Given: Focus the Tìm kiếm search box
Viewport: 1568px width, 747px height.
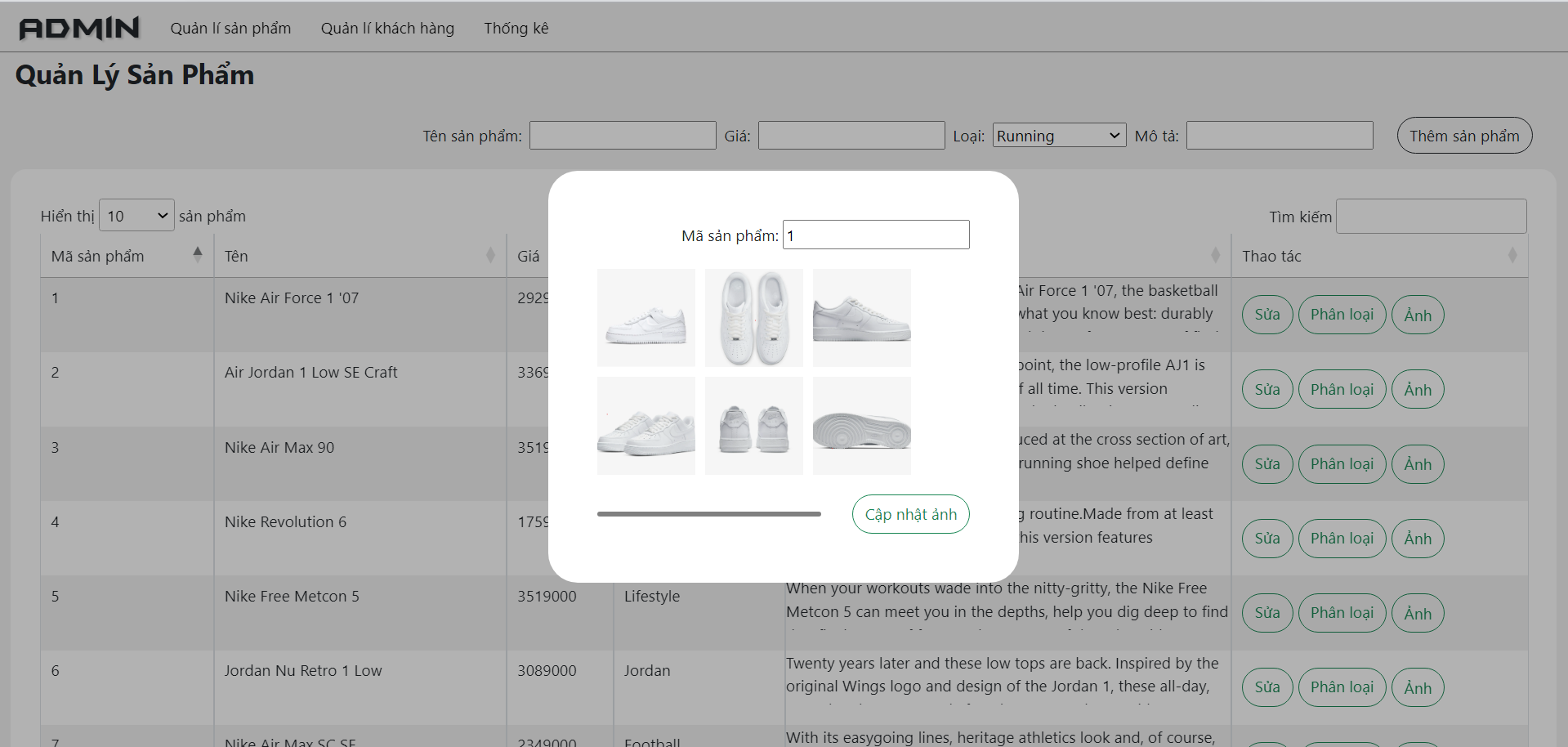Looking at the screenshot, I should [x=1431, y=217].
